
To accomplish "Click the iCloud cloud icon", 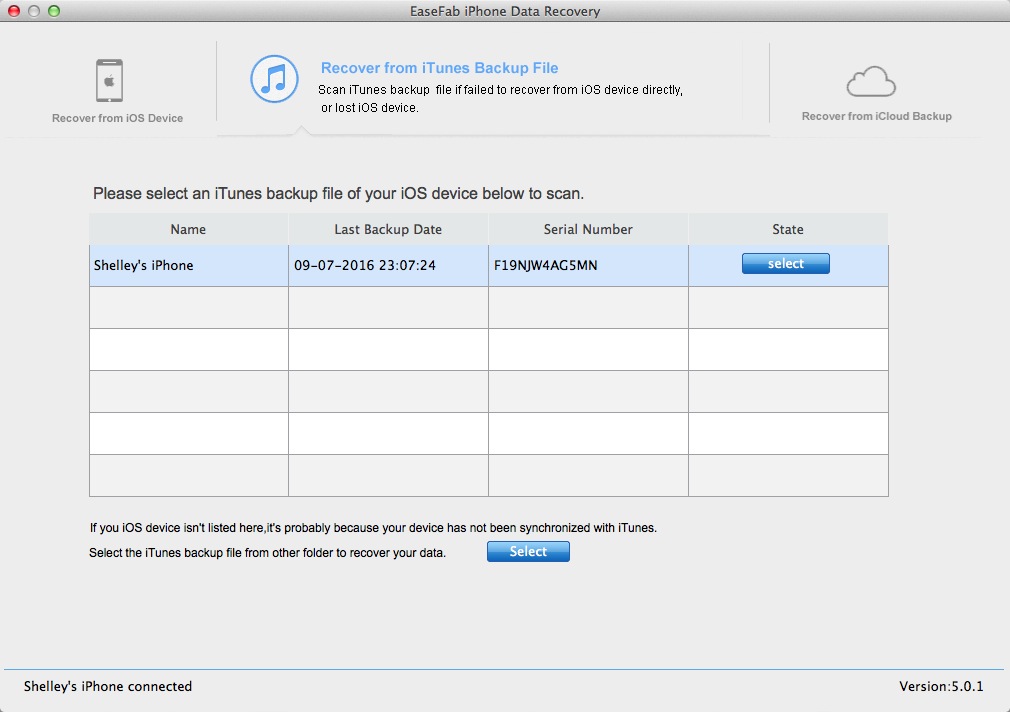I will (x=871, y=82).
